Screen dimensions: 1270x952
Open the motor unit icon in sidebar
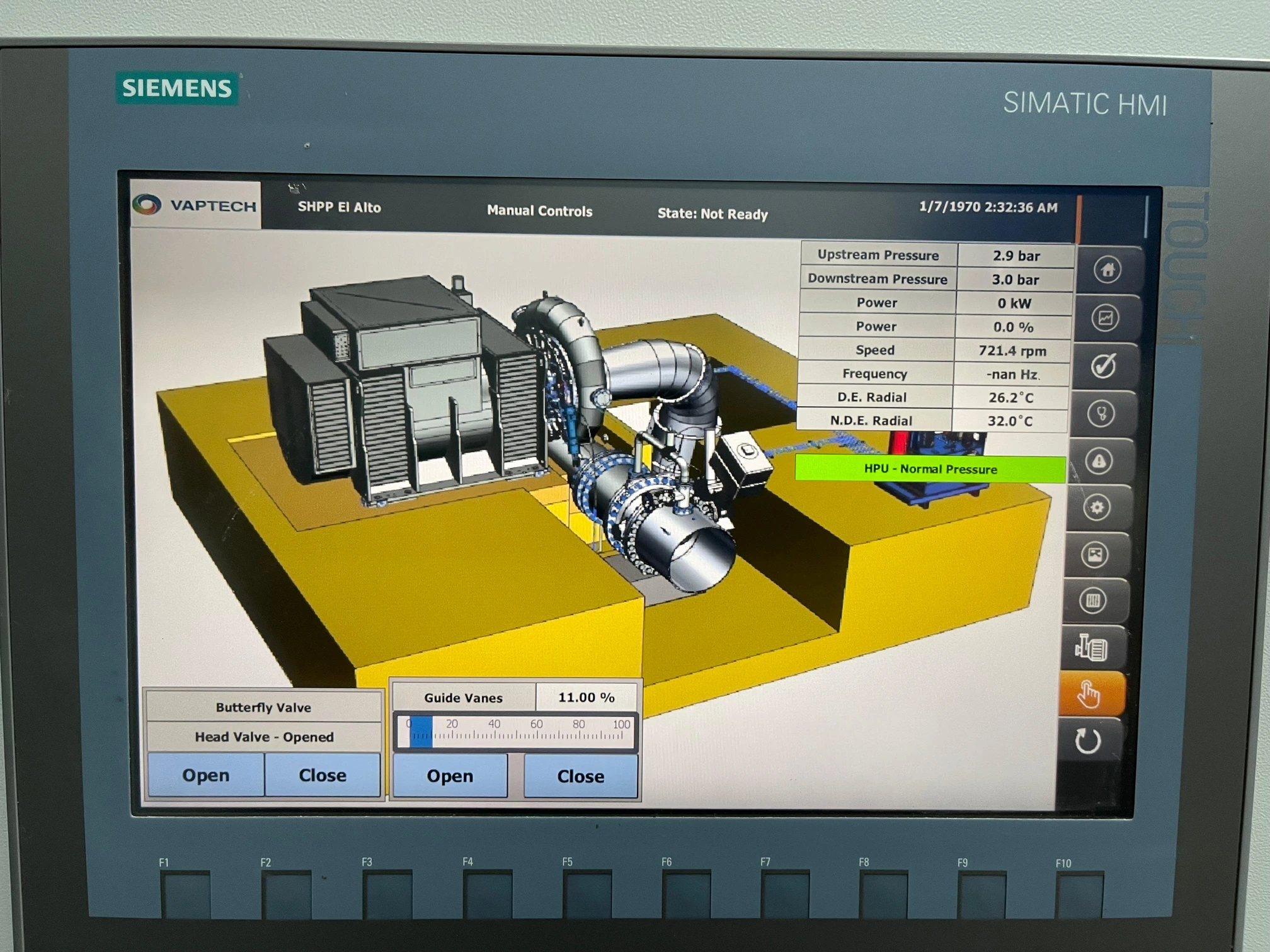(1092, 647)
